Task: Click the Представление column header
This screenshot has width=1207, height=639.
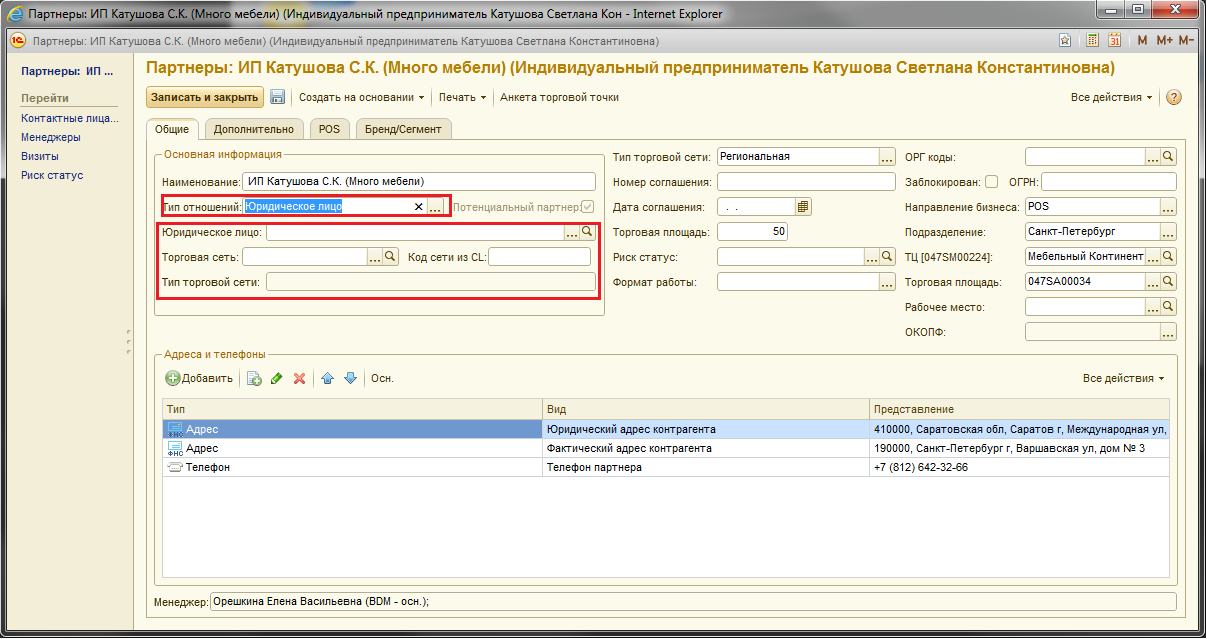Action: [x=1019, y=409]
